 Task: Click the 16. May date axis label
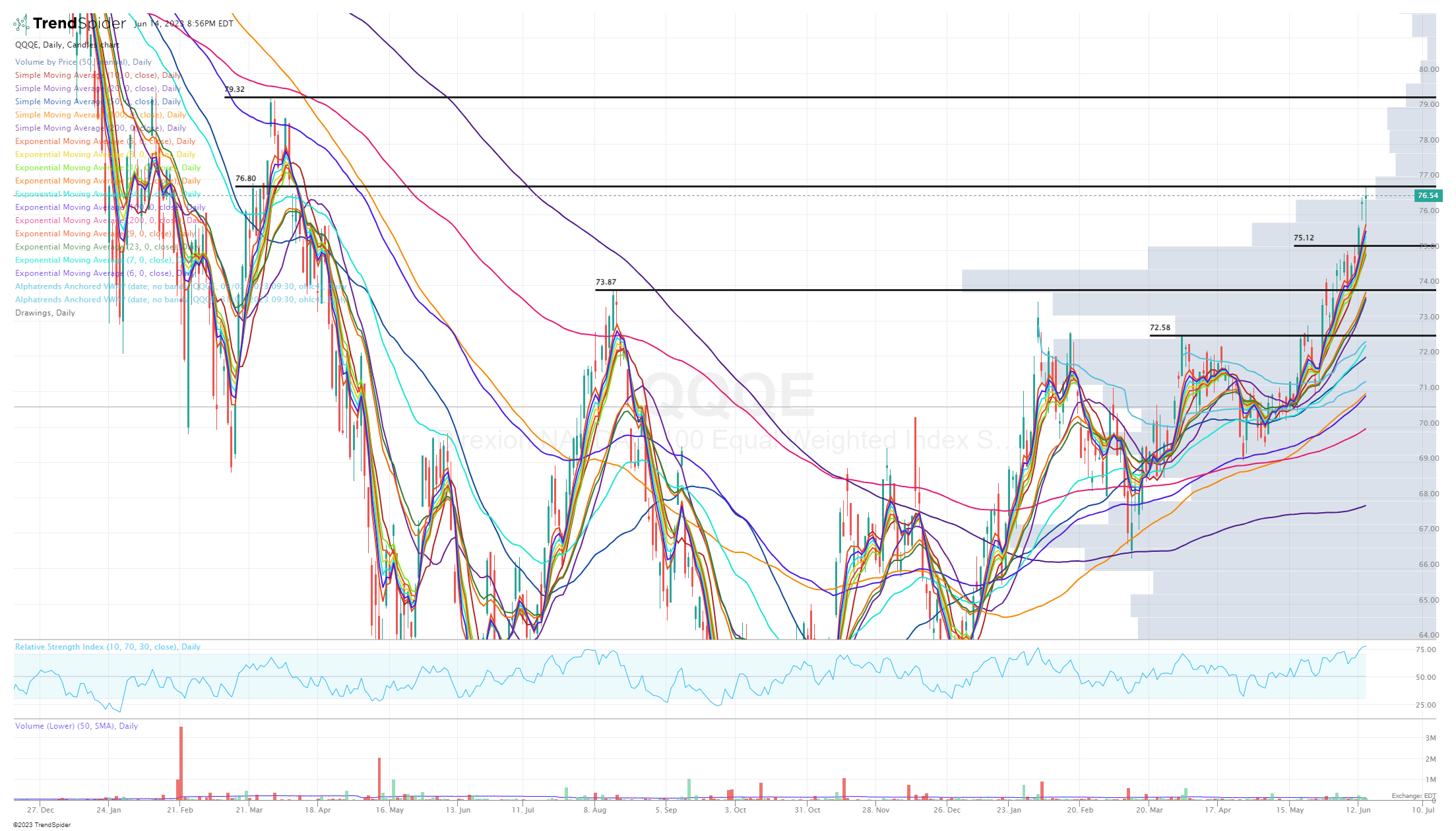click(x=390, y=811)
